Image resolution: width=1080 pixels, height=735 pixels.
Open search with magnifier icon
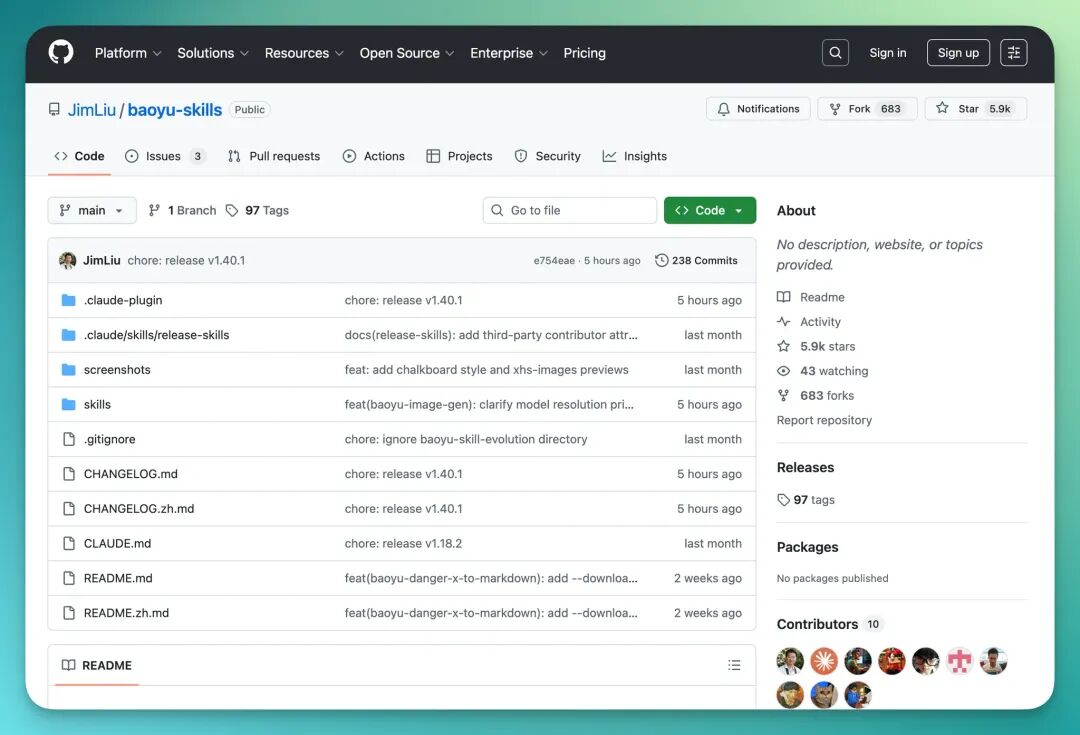(x=835, y=52)
